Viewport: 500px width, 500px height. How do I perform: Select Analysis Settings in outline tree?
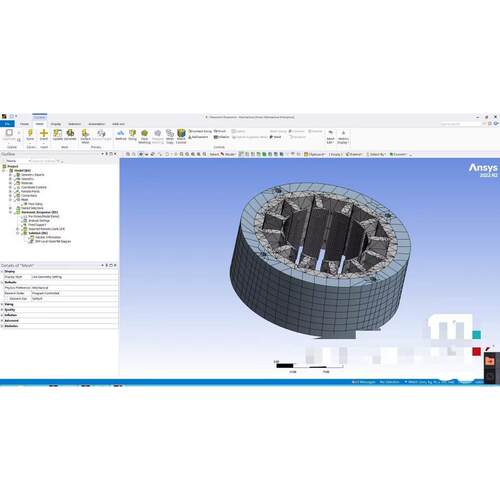point(39,220)
